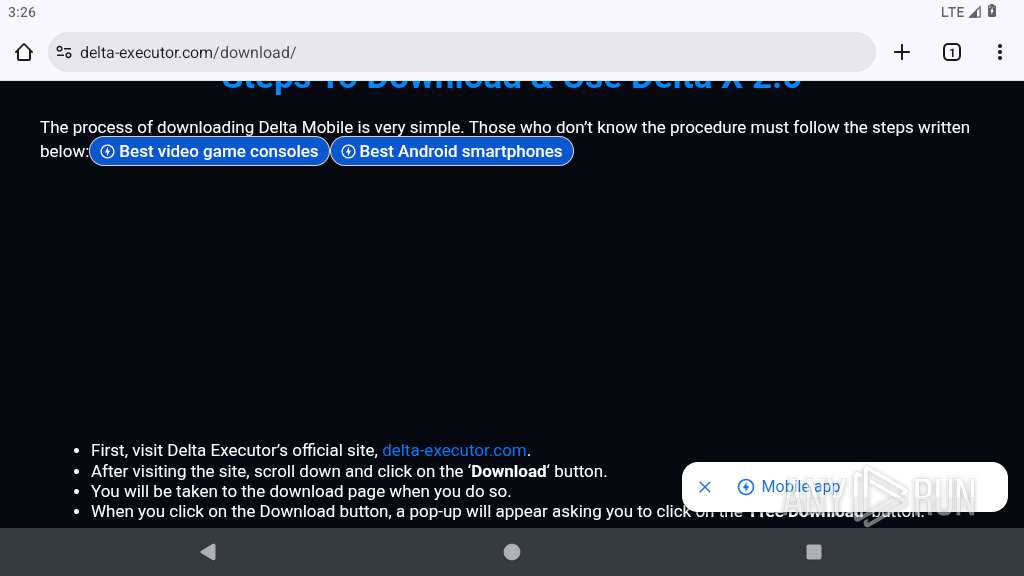Click the delta-executor.com/download/ address bar
Image resolution: width=1024 pixels, height=576 pixels.
[x=462, y=52]
